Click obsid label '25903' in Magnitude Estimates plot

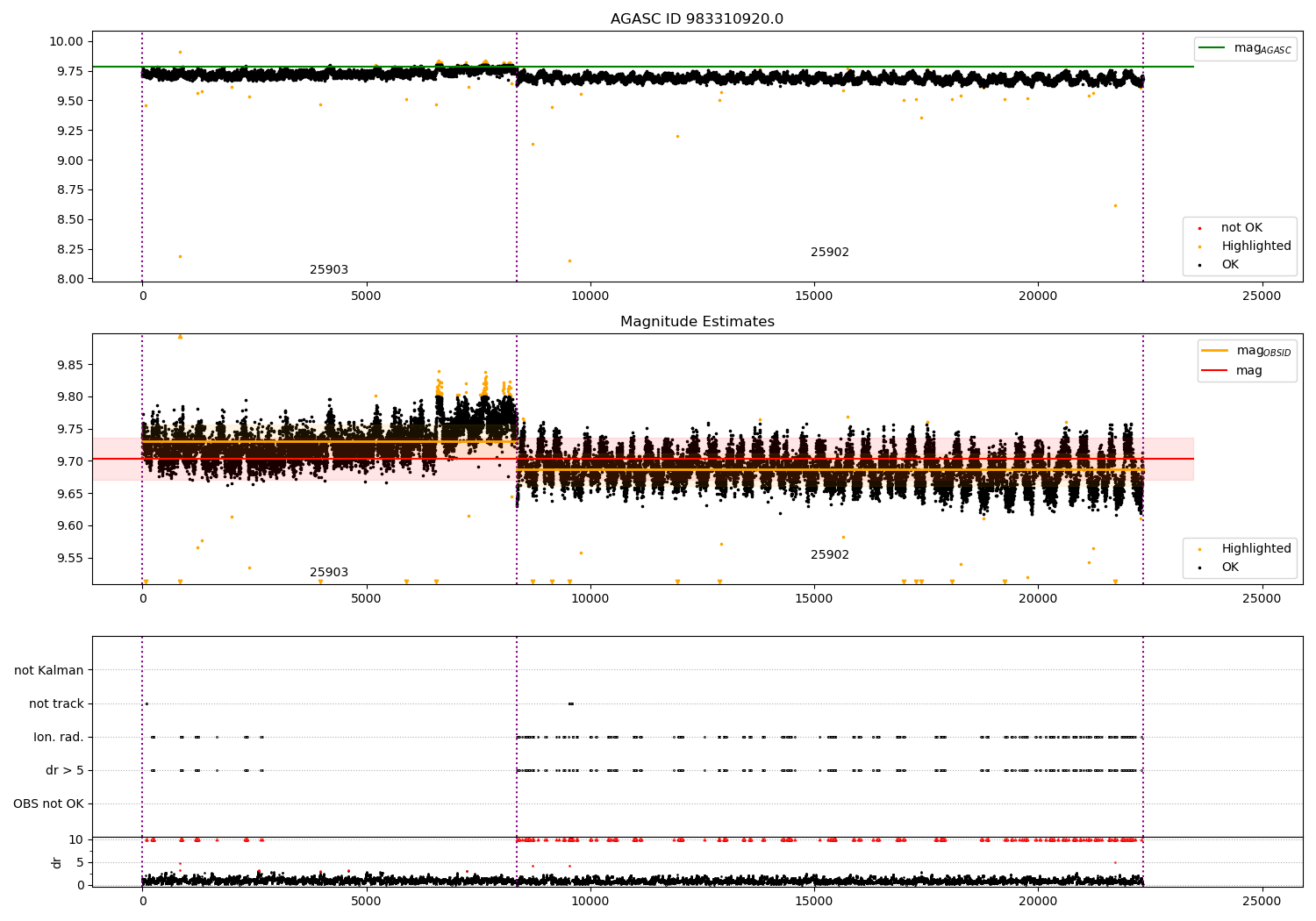tap(329, 573)
